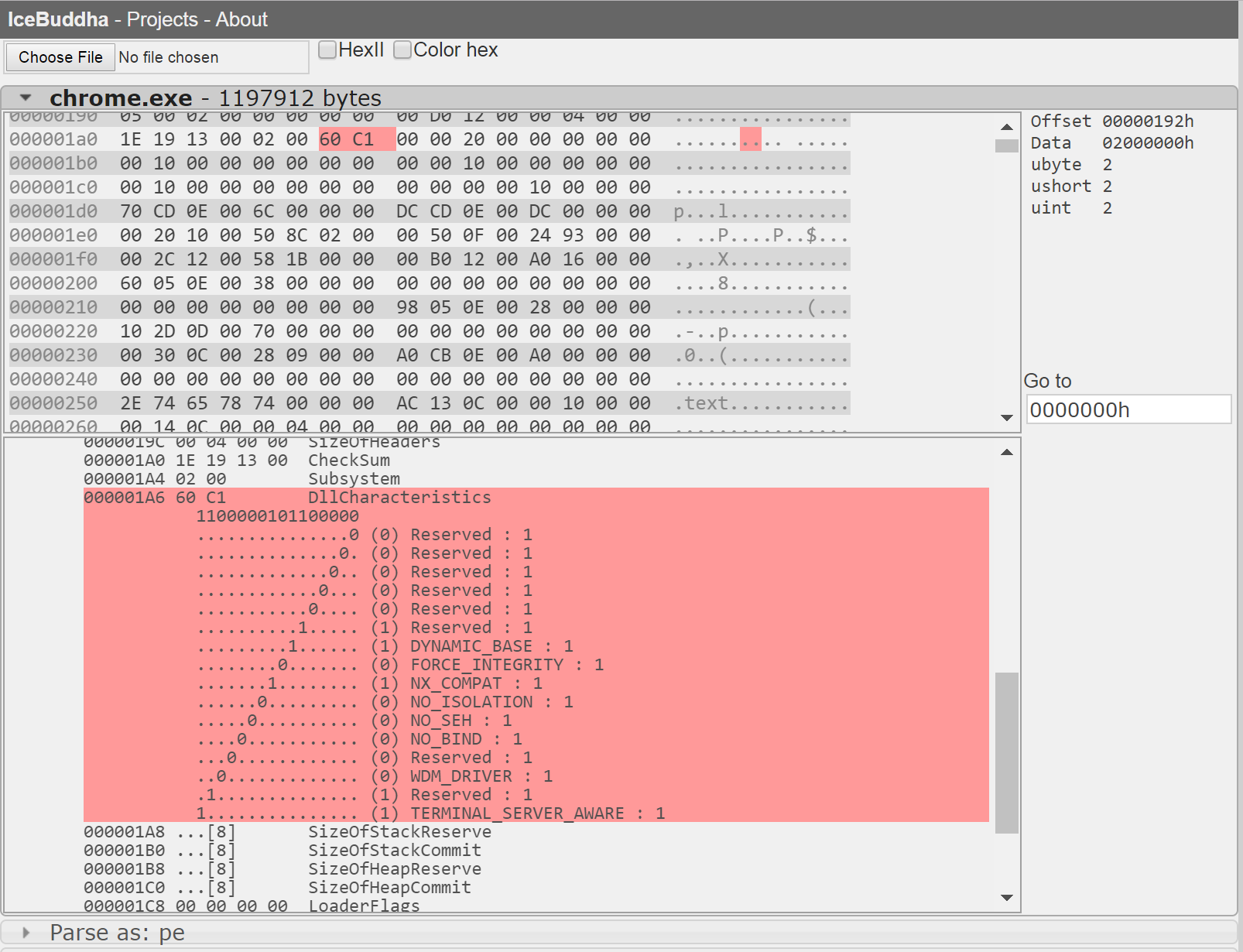The width and height of the screenshot is (1243, 952).
Task: Click offset label 00000220
Action: pyautogui.click(x=53, y=331)
